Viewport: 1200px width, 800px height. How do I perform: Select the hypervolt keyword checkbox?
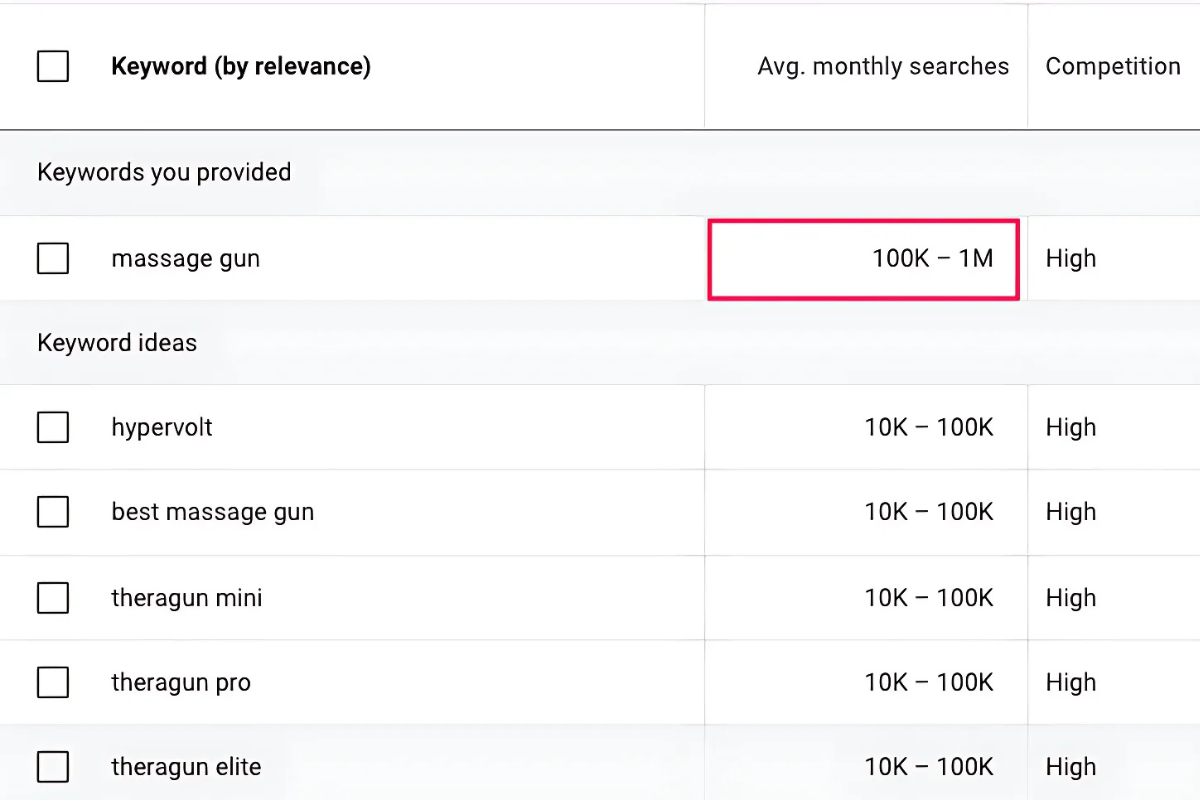pos(53,428)
